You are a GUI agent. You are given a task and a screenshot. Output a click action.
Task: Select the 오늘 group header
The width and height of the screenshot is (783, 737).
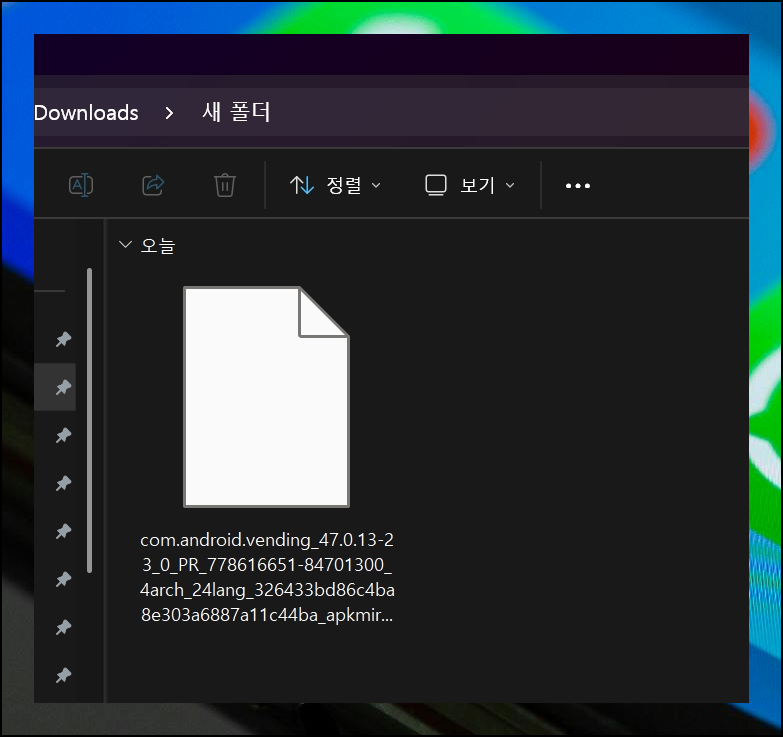(x=158, y=246)
